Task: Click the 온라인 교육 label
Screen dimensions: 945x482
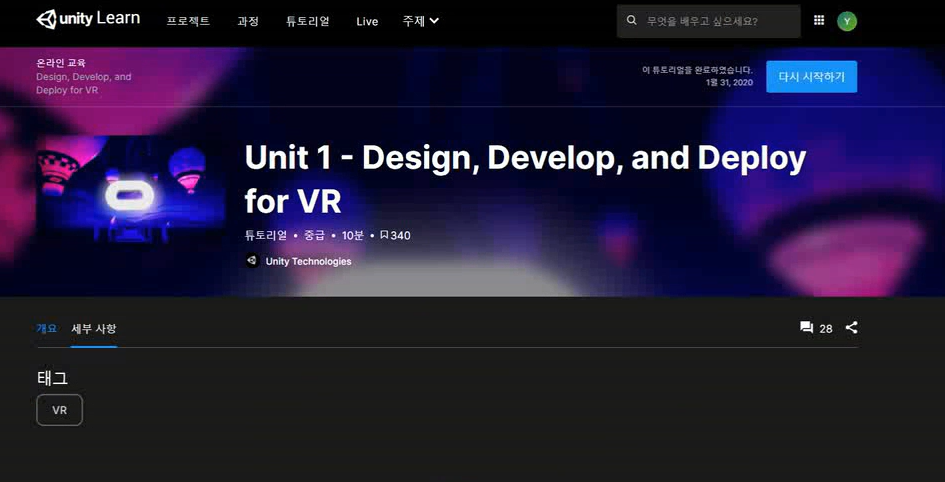Action: 61,63
